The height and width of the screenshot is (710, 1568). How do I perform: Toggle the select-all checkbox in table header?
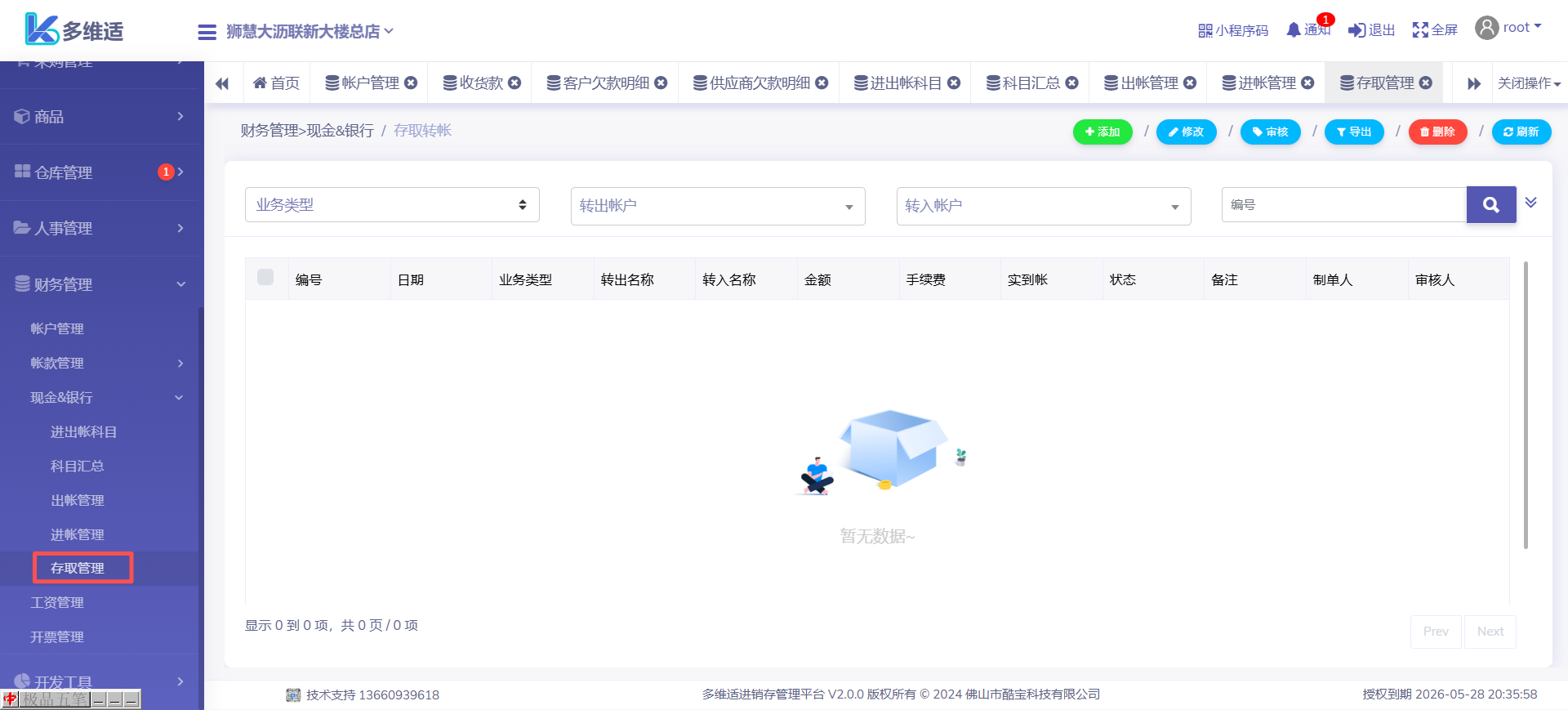pos(265,277)
